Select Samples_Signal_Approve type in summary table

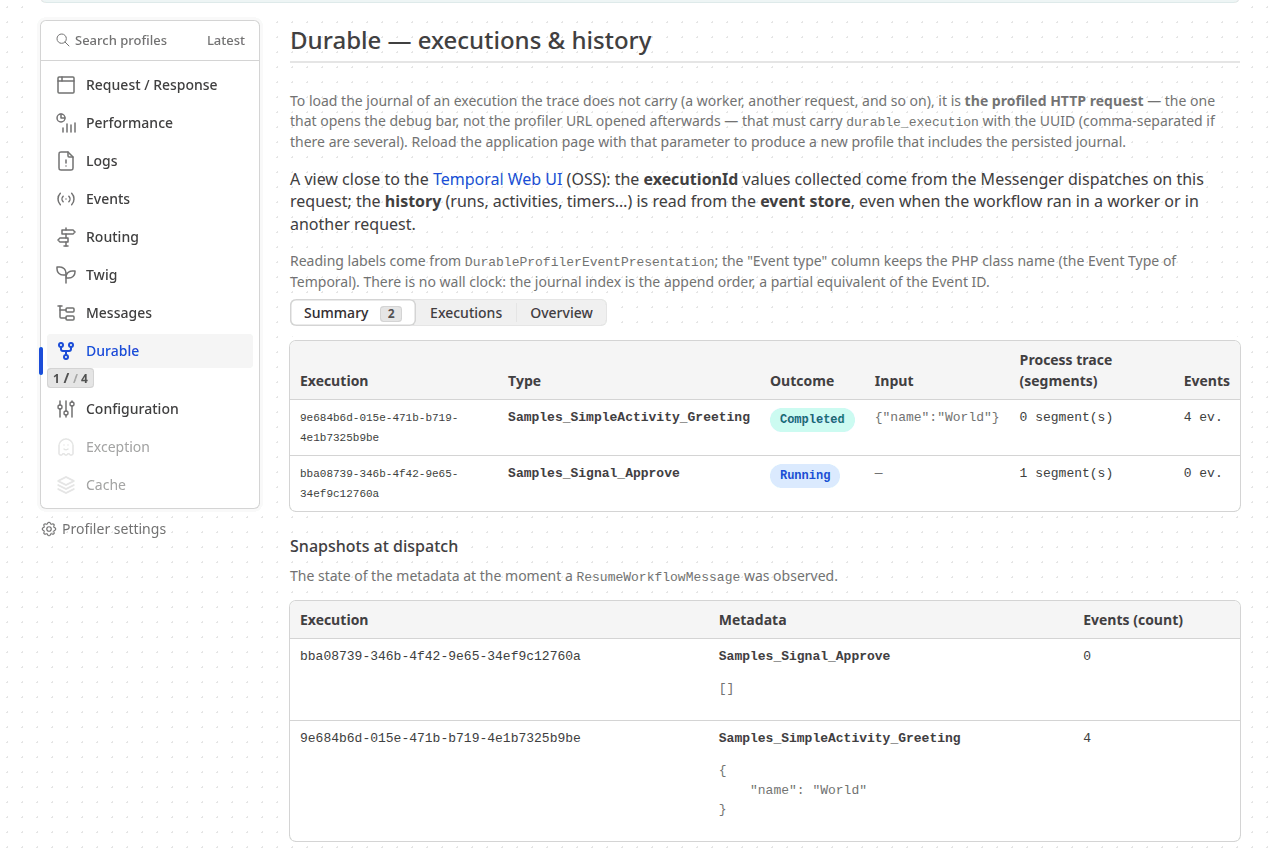[594, 473]
